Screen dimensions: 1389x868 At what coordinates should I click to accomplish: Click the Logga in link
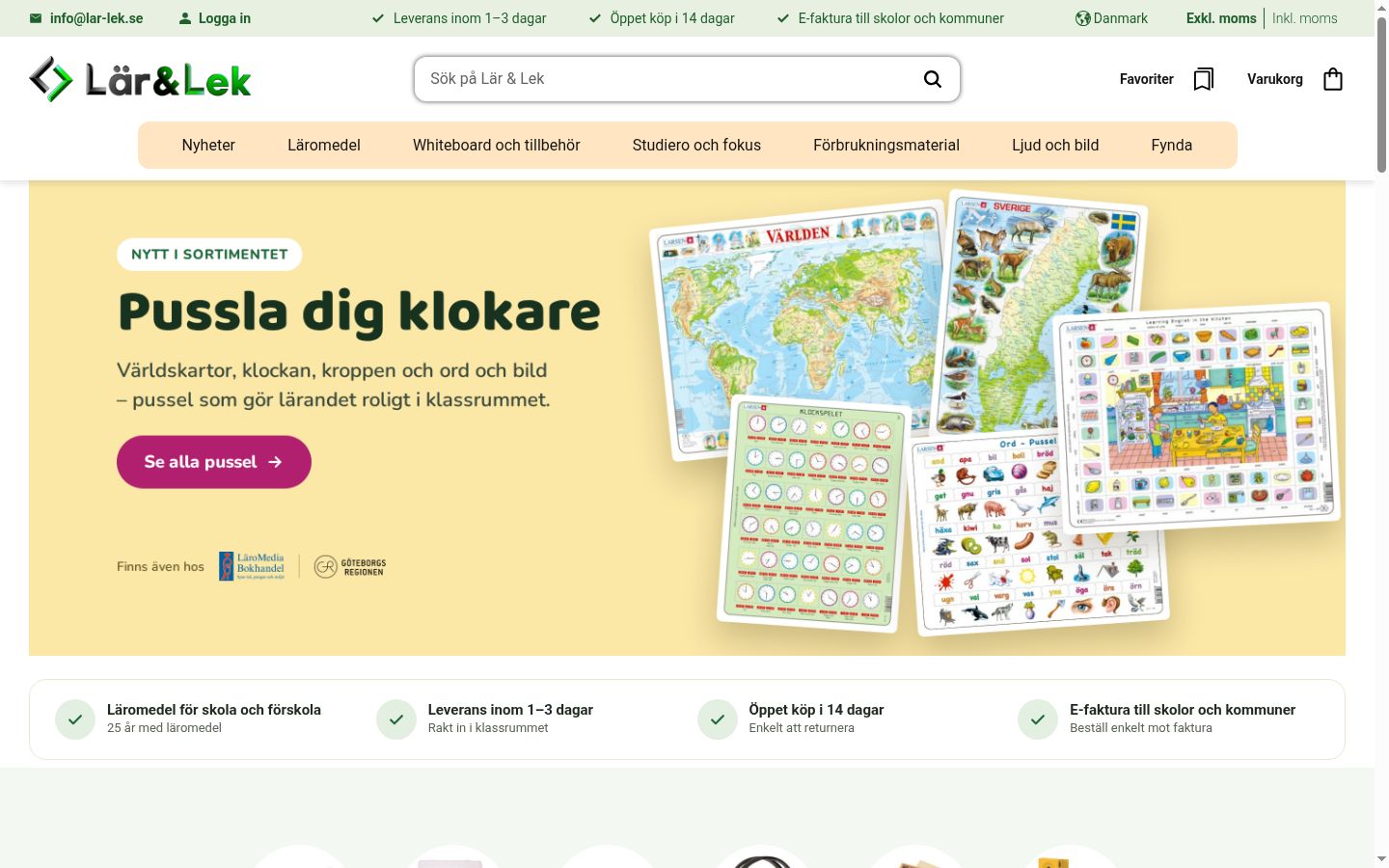(x=225, y=18)
